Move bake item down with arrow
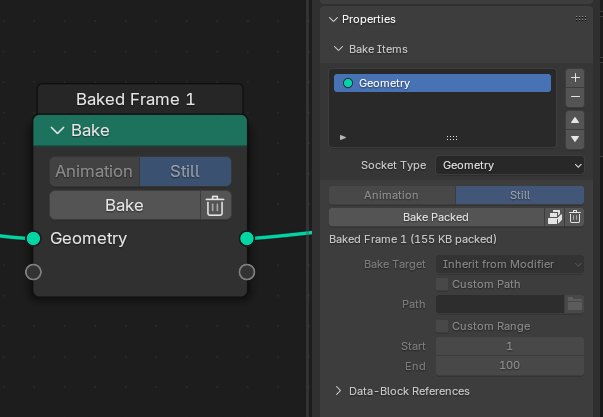This screenshot has width=603, height=417. (574, 138)
